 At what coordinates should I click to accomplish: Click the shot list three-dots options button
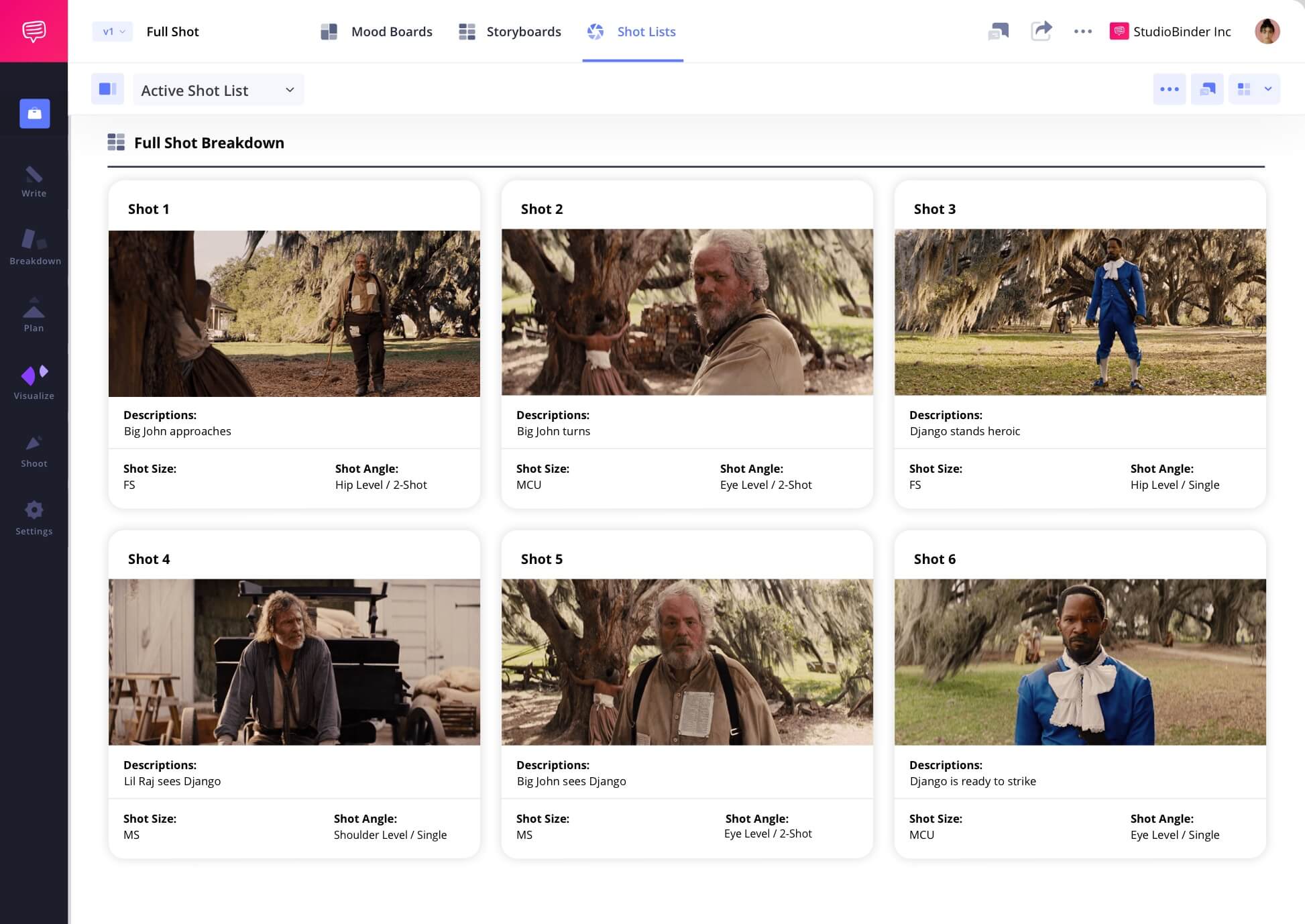(1169, 89)
